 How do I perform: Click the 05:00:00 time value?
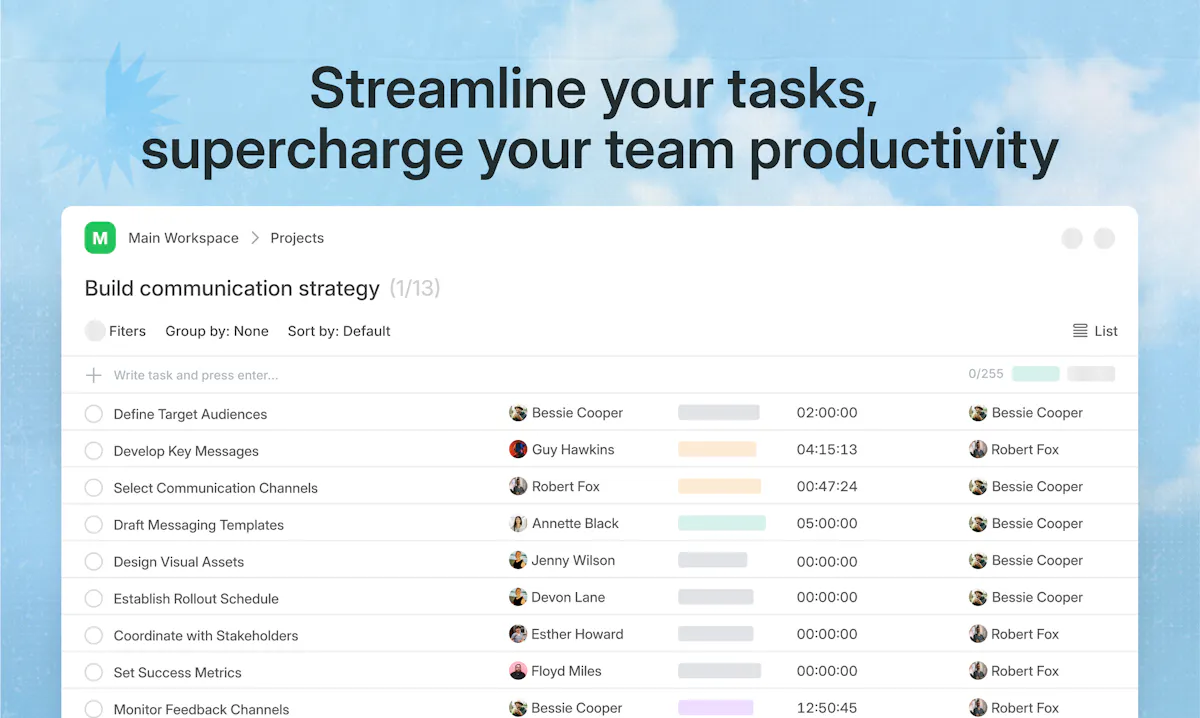827,524
